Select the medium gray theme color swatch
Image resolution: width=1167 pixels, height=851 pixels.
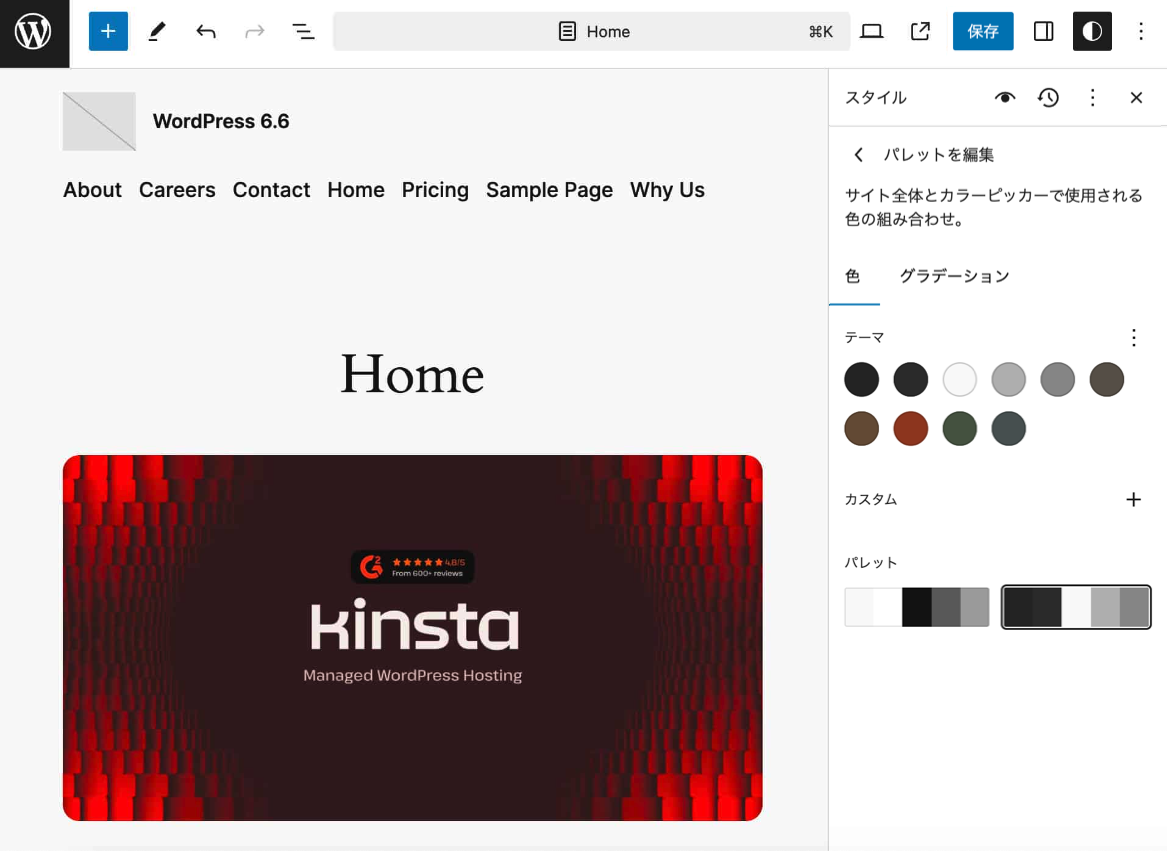pyautogui.click(x=1058, y=380)
